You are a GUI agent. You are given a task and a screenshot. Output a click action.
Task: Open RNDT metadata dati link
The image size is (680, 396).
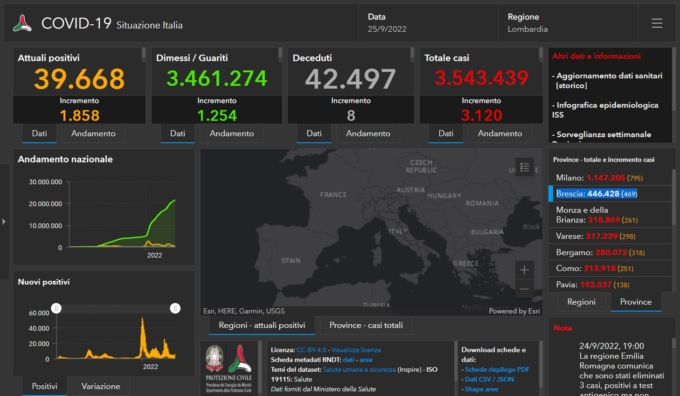[348, 360]
